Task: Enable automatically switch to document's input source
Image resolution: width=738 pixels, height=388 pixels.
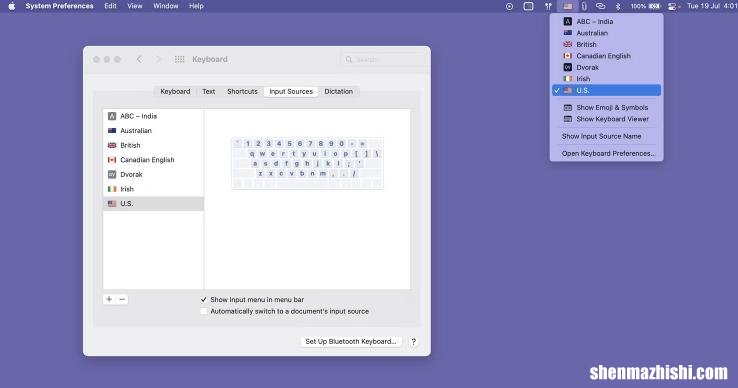Action: point(204,311)
